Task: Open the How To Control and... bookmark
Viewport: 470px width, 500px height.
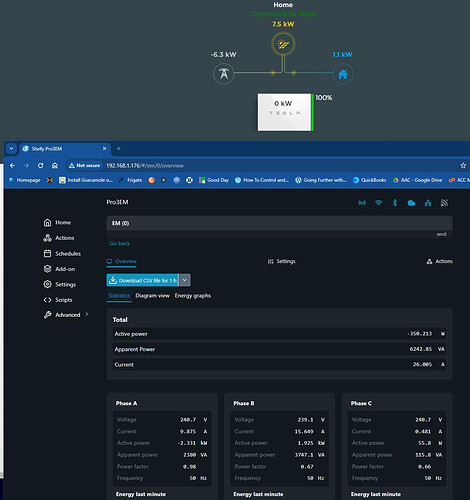Action: pyautogui.click(x=262, y=180)
